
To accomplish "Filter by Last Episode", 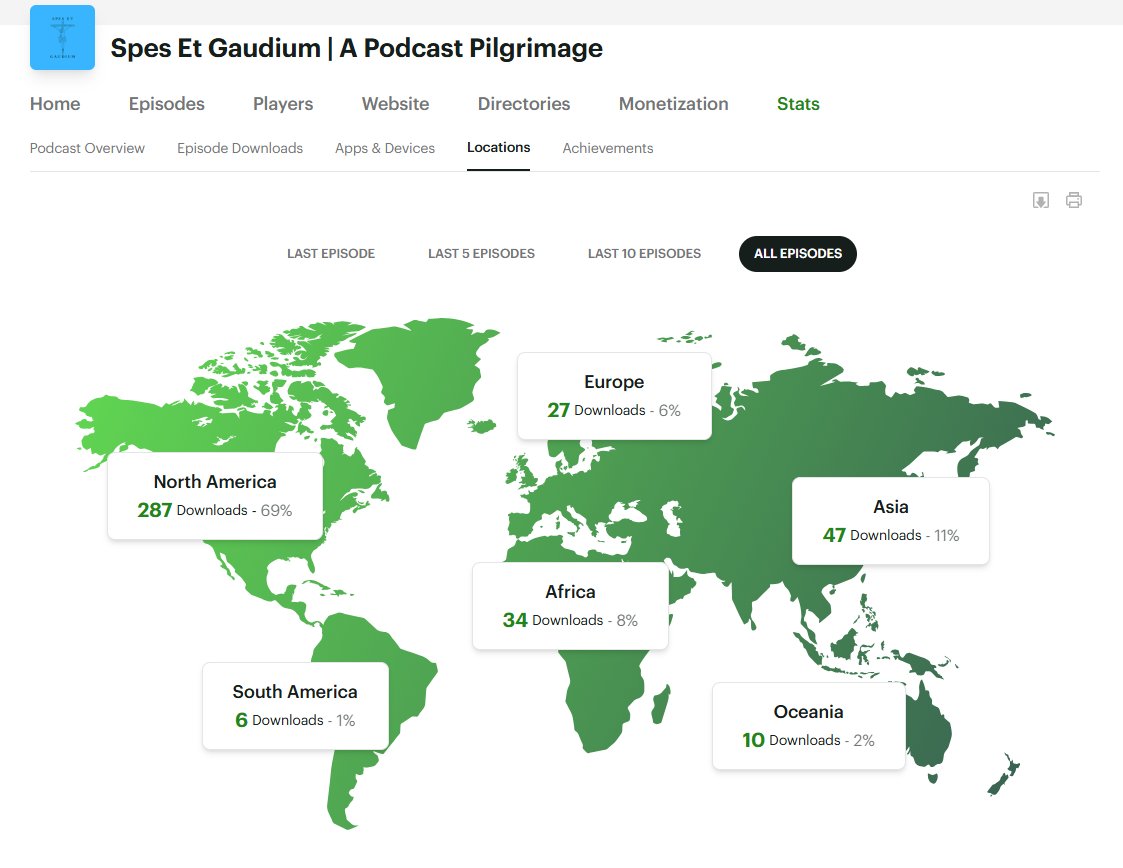I will tap(331, 254).
